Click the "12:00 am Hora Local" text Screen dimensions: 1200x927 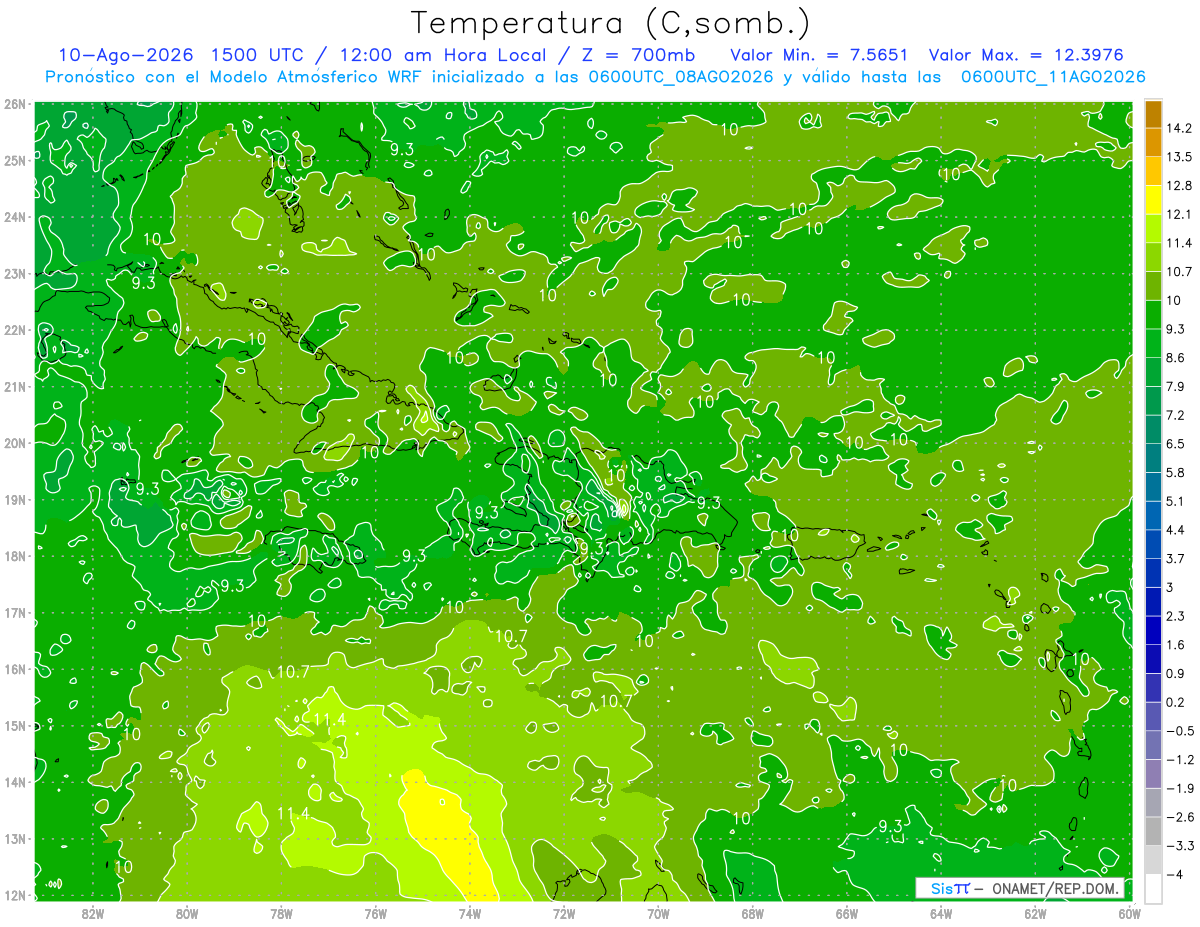443,55
